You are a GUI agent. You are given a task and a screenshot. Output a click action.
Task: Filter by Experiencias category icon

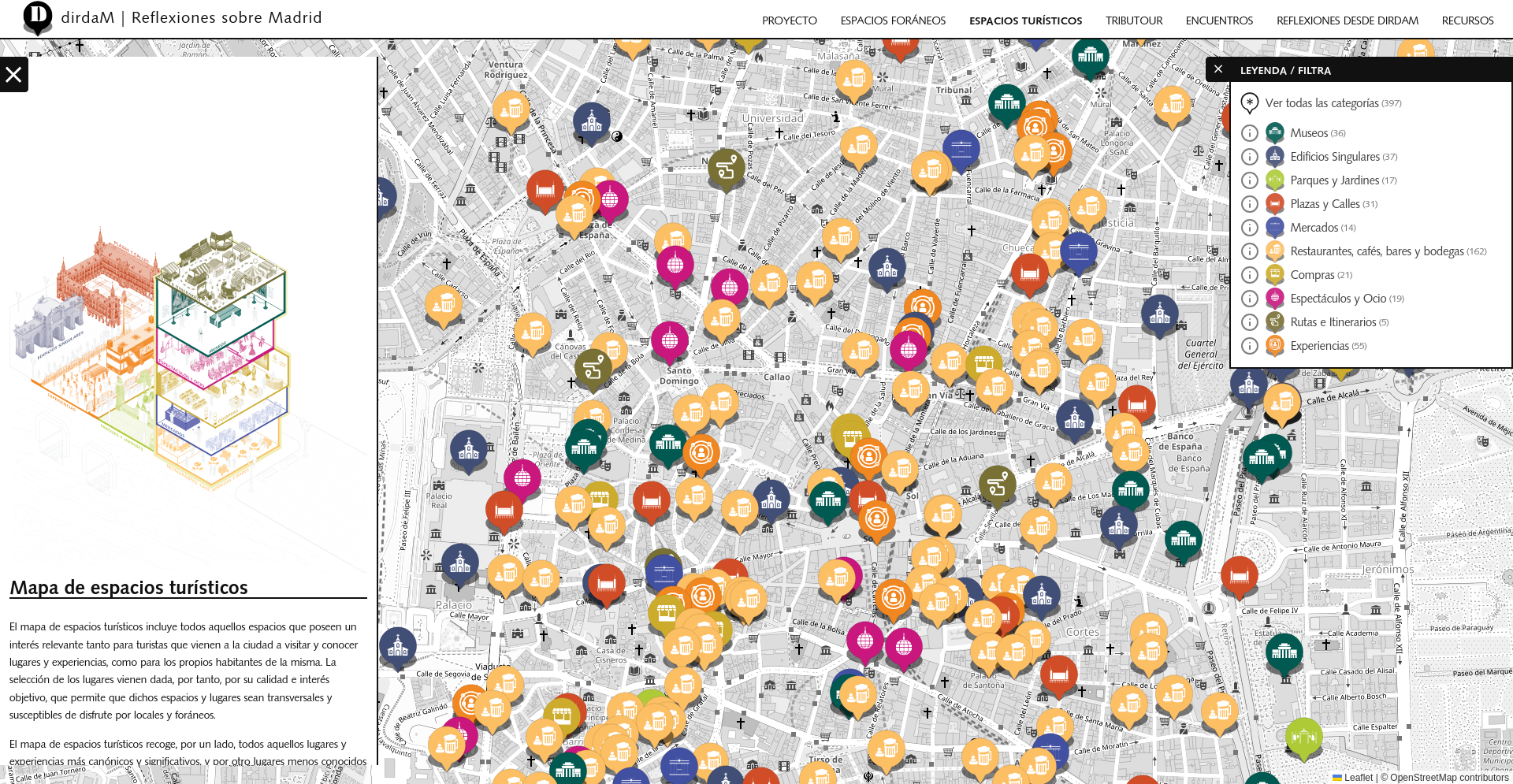[x=1274, y=346]
